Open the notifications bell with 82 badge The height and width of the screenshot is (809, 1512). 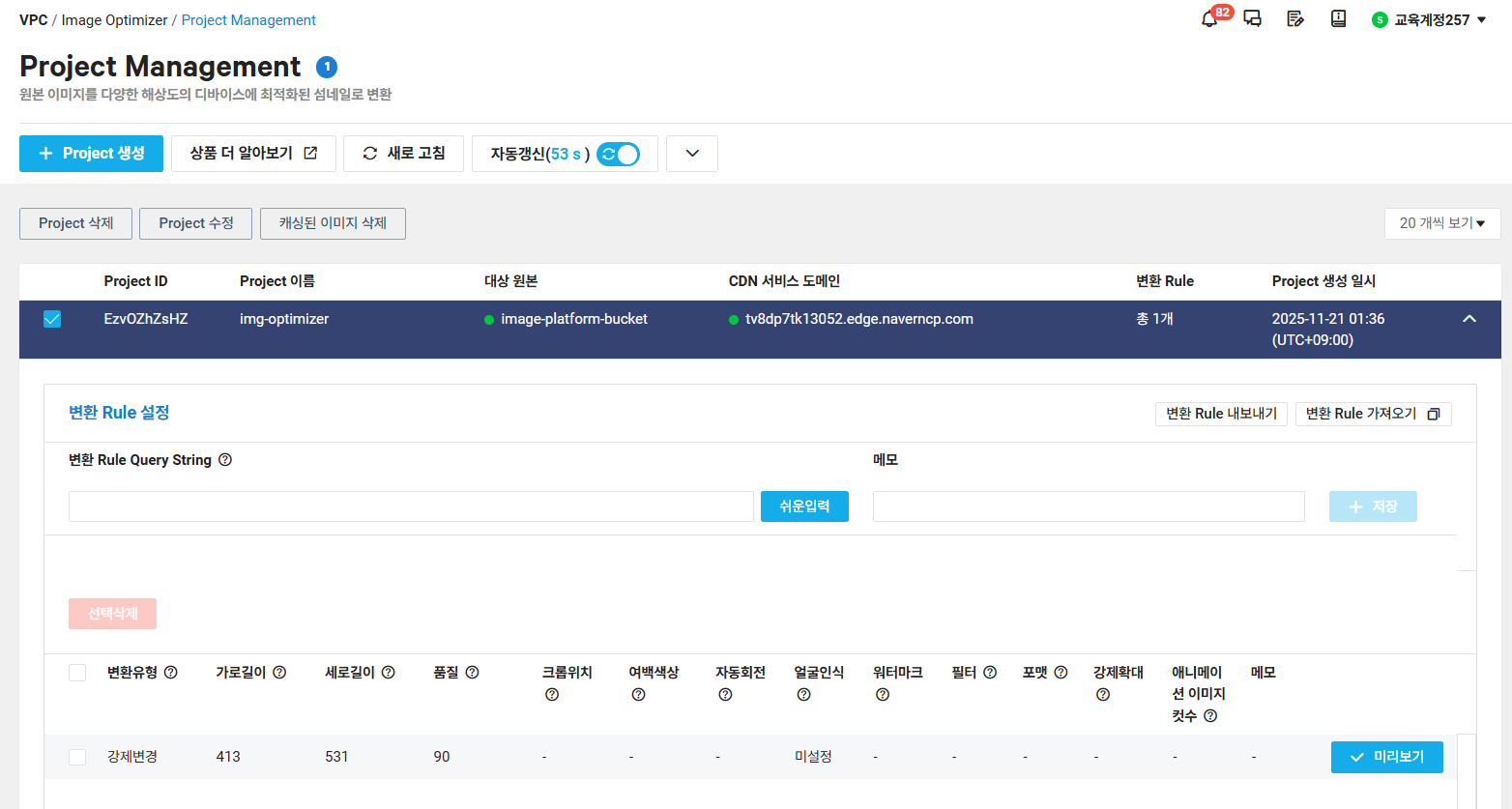(1209, 18)
